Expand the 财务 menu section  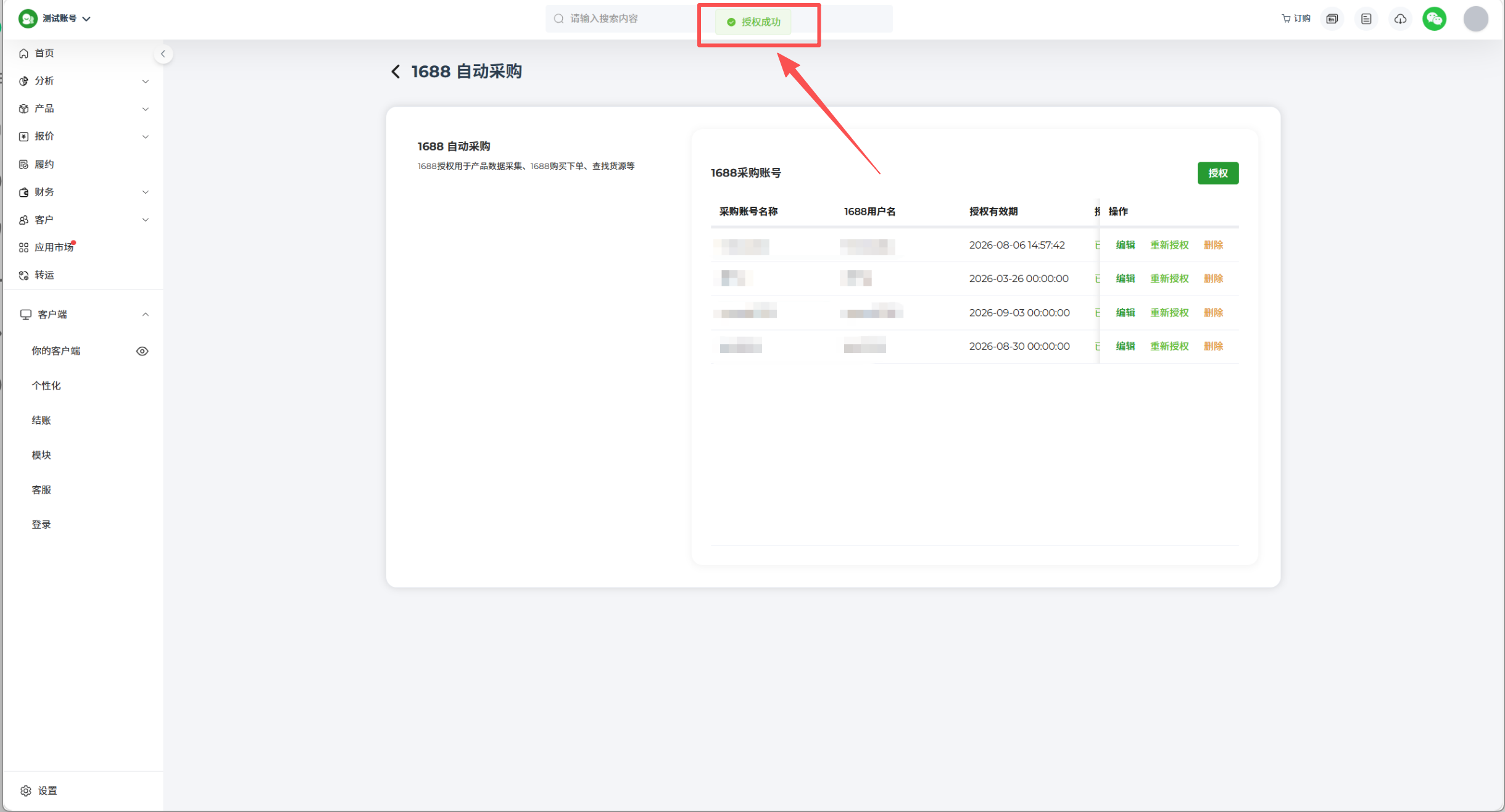(83, 192)
